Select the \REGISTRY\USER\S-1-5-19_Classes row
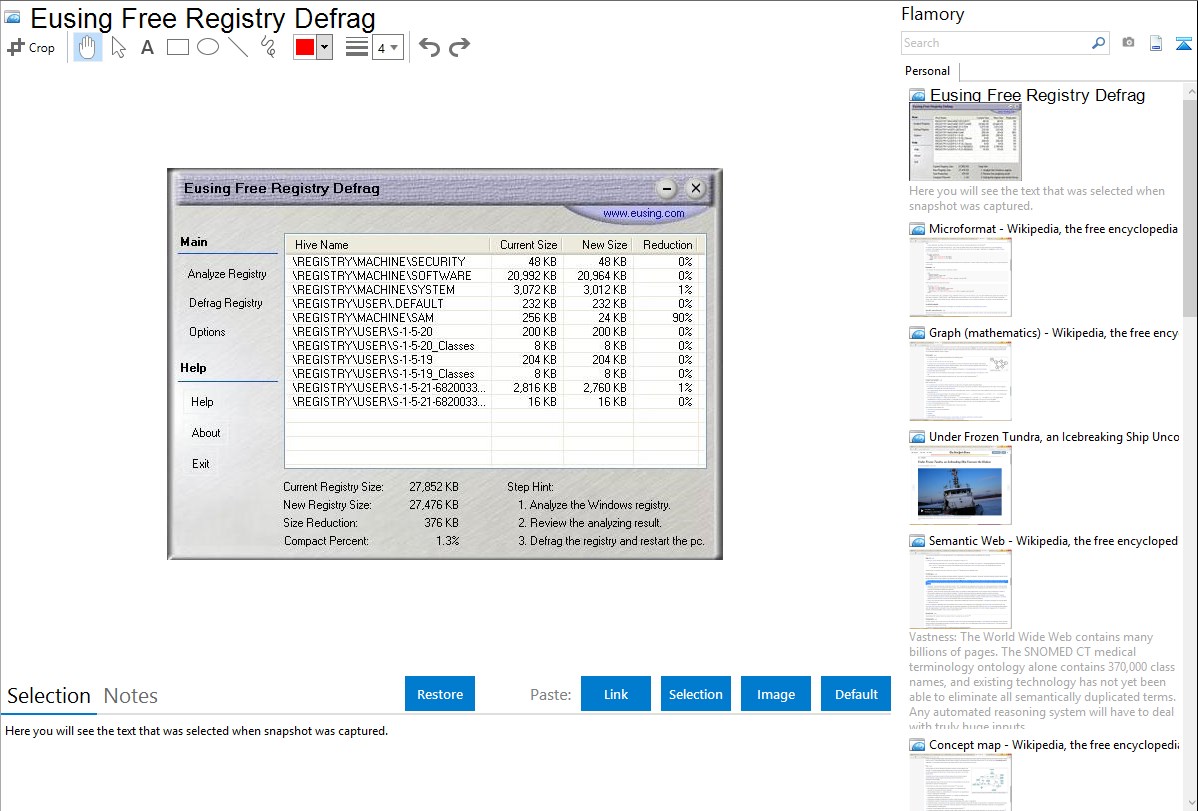The width and height of the screenshot is (1198, 811). 492,374
